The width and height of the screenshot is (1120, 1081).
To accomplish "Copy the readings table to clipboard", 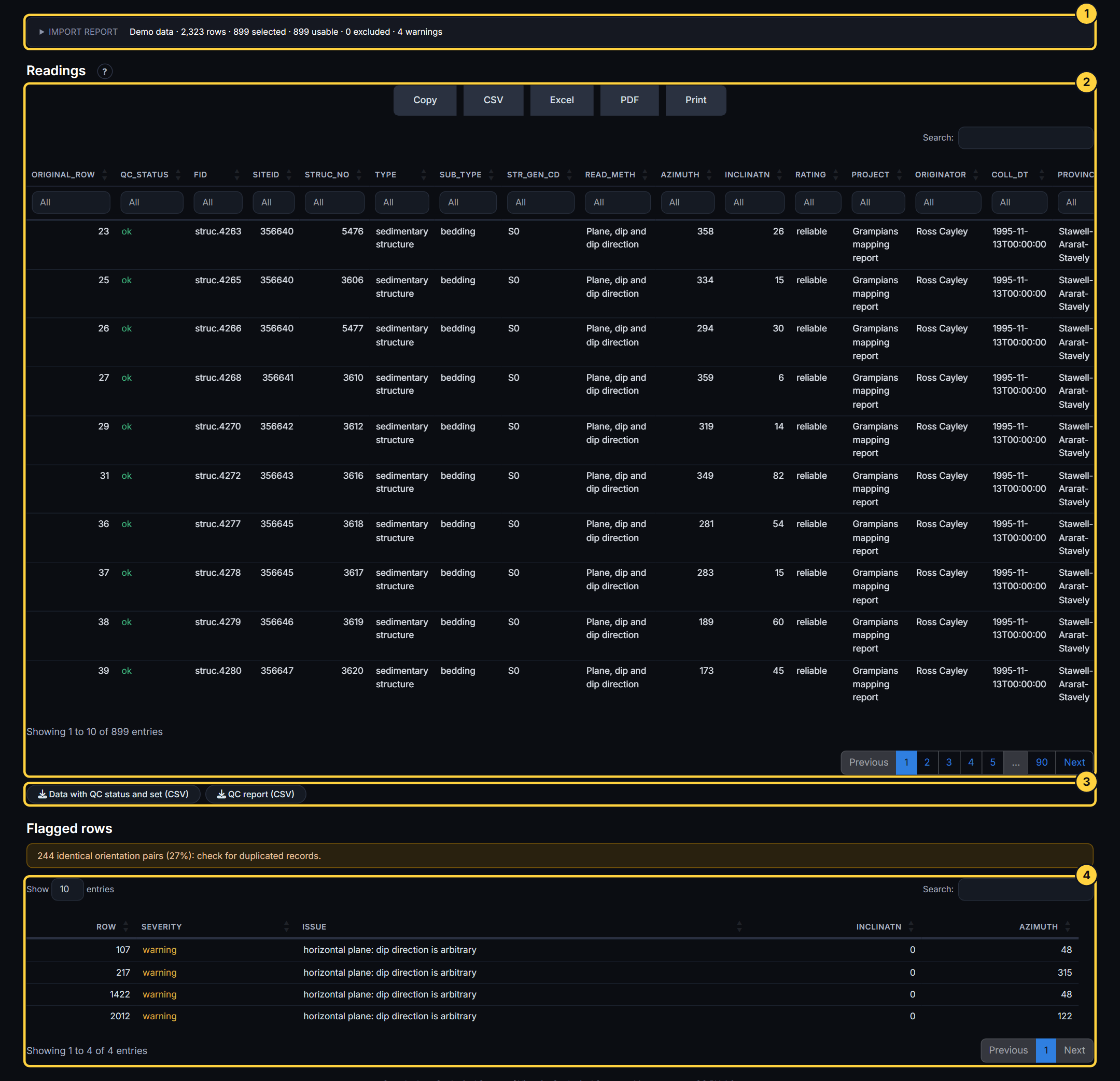I will 425,100.
